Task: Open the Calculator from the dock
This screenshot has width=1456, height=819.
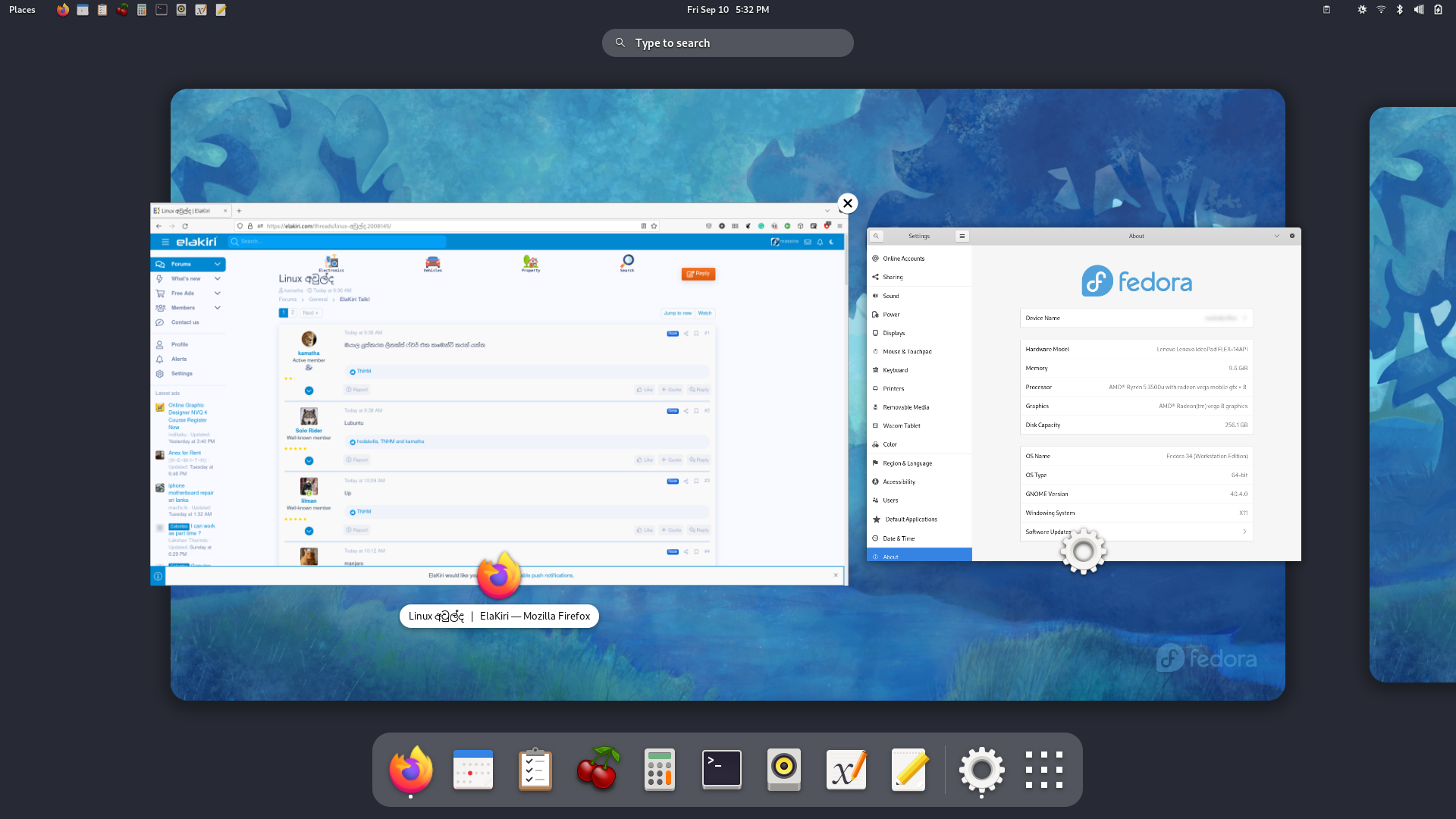Action: (660, 770)
